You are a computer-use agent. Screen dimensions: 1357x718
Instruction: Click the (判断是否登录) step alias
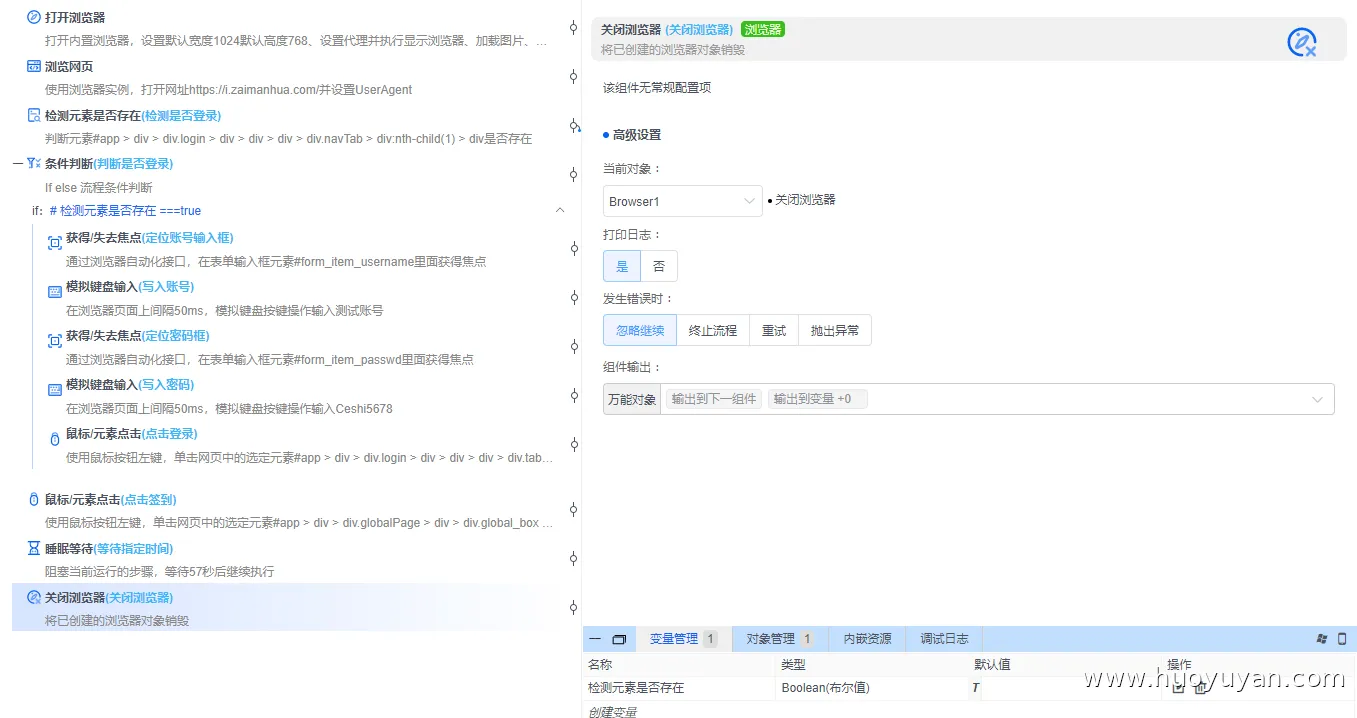click(x=133, y=163)
